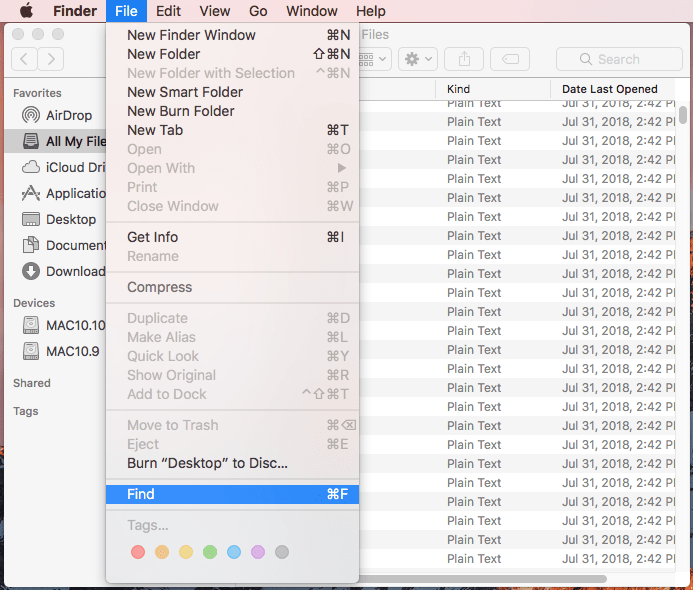Image resolution: width=693 pixels, height=590 pixels.
Task: Open Desktop folder in sidebar
Action: point(56,220)
